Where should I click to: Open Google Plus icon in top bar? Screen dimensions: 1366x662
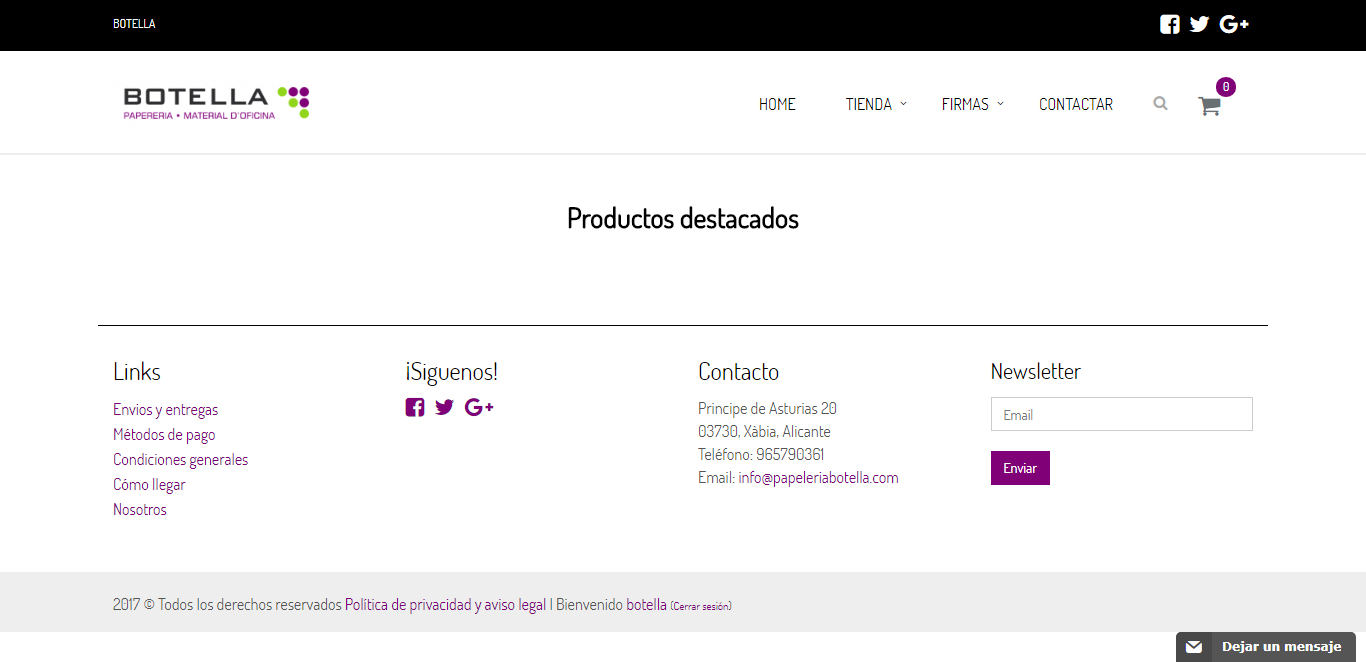(1234, 25)
